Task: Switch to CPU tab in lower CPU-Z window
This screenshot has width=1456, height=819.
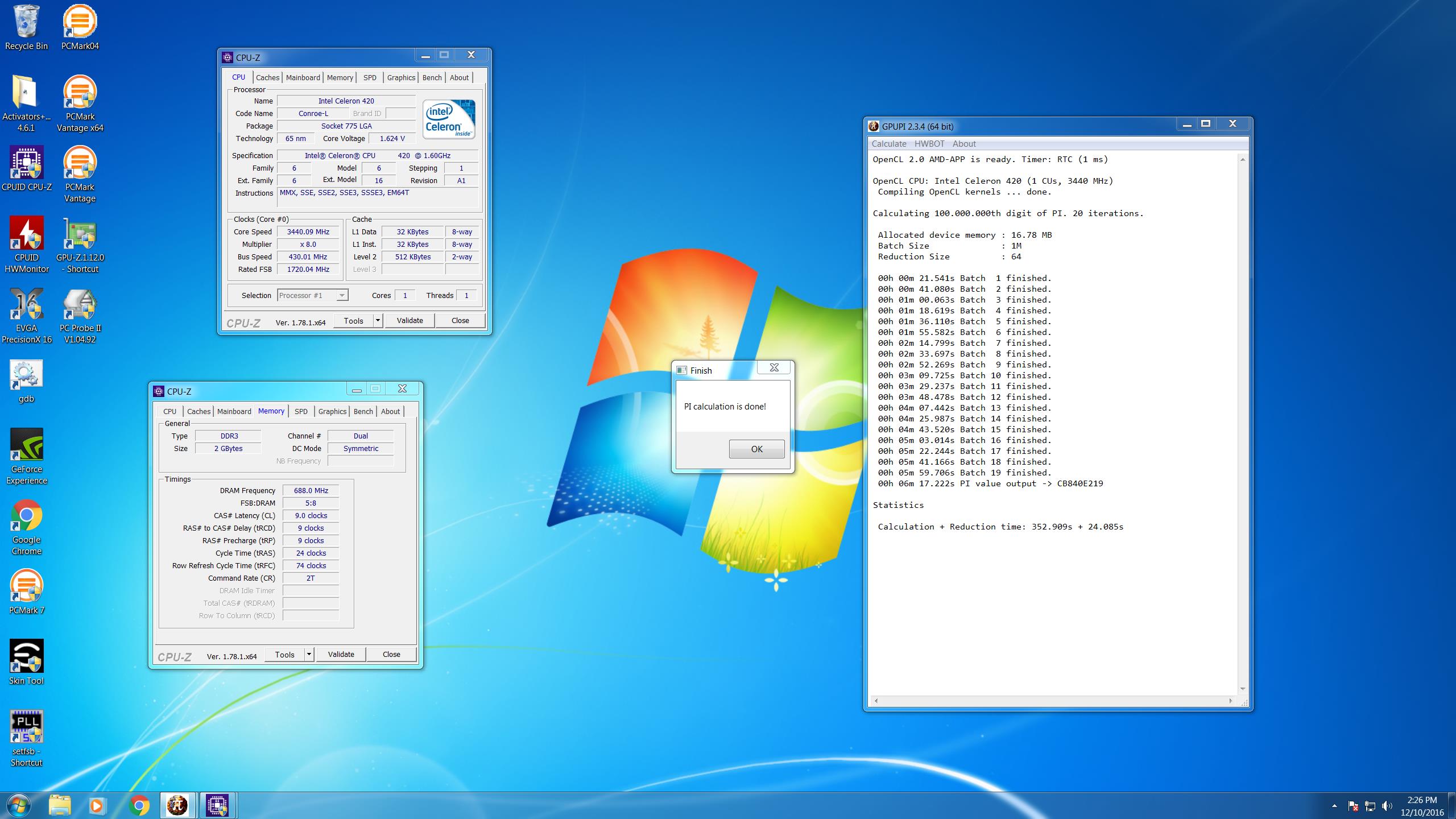Action: pos(169,411)
